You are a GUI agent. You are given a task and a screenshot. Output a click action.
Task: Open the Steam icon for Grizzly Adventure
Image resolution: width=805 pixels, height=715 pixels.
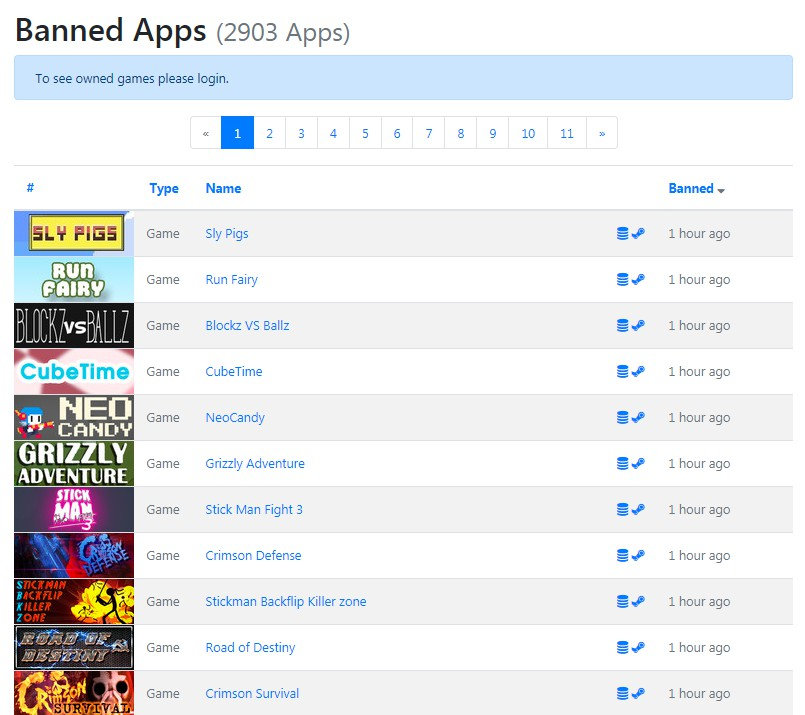click(x=638, y=464)
